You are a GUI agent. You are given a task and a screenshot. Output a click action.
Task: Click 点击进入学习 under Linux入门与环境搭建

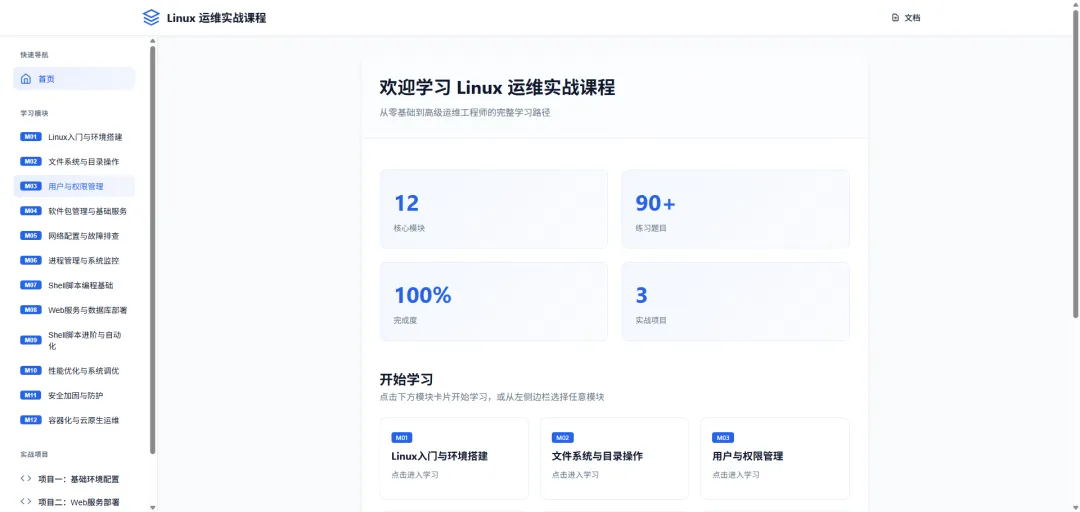(x=415, y=475)
